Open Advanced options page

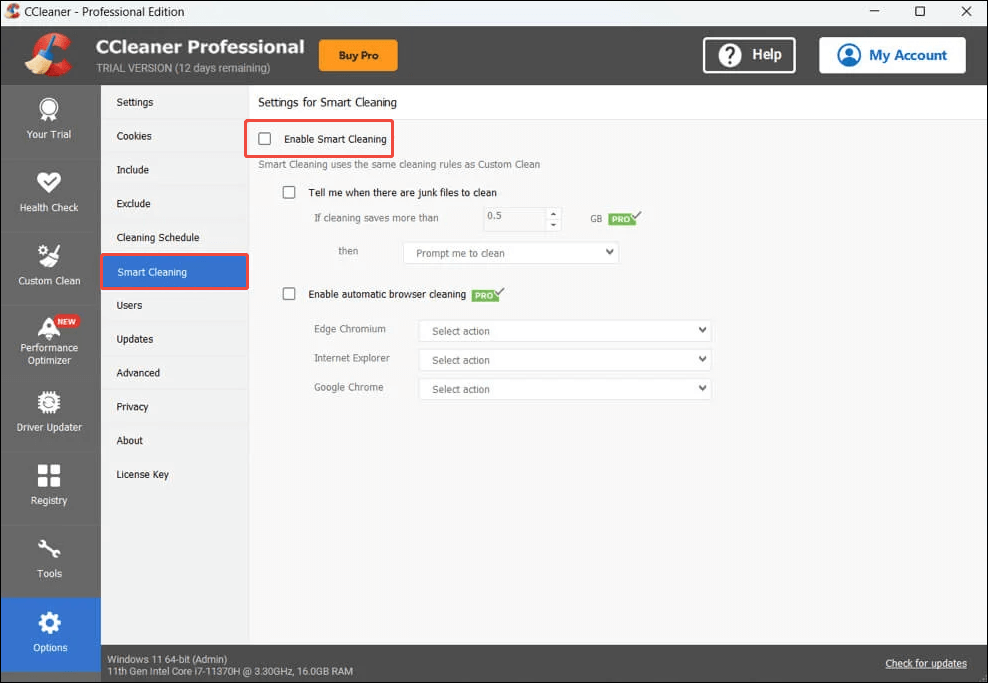(175, 373)
